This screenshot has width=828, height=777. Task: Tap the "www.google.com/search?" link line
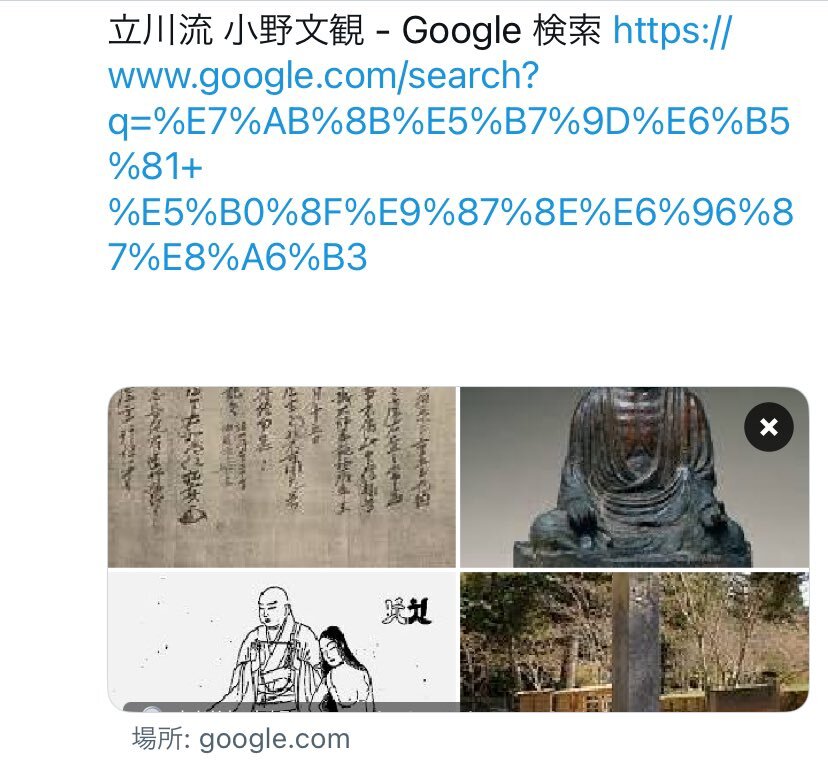323,76
